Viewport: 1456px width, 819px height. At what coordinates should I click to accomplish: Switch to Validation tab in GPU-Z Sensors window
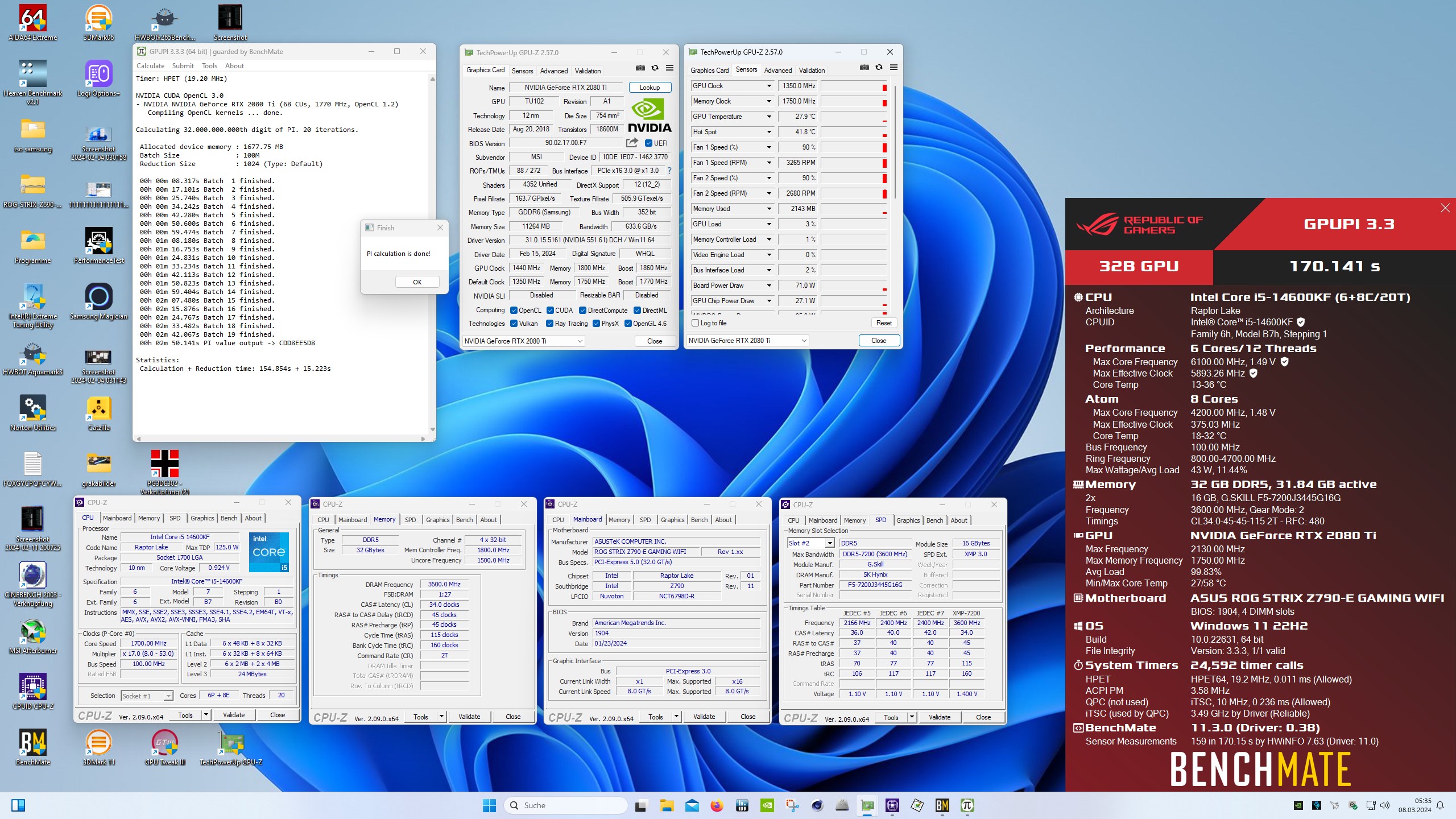[x=812, y=71]
